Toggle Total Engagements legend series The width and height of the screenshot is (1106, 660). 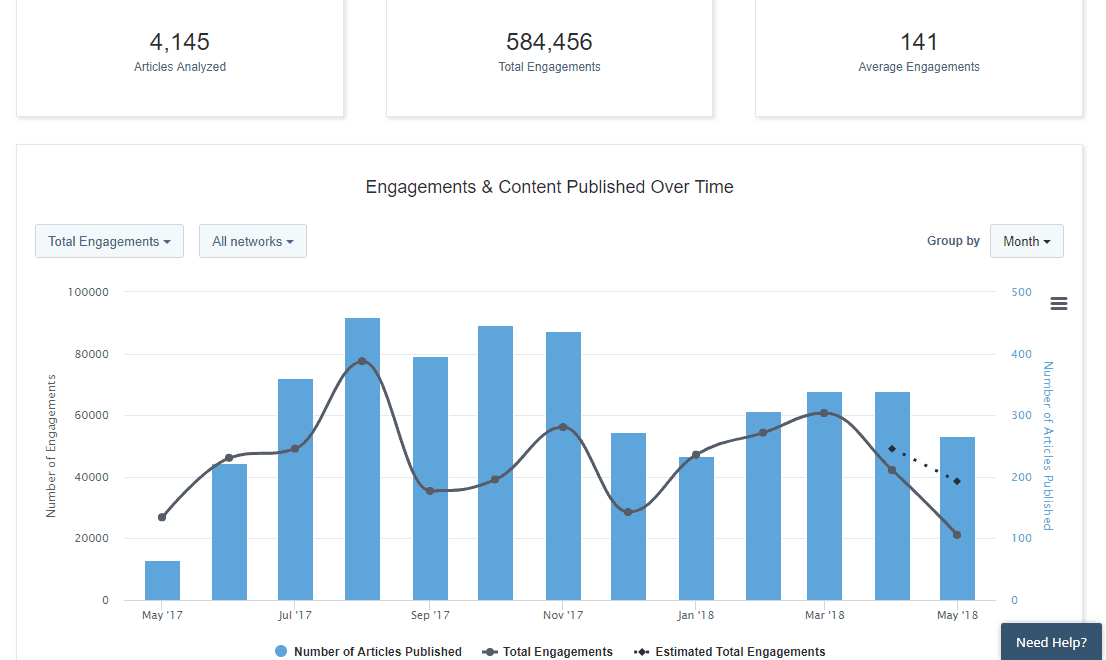pyautogui.click(x=547, y=652)
